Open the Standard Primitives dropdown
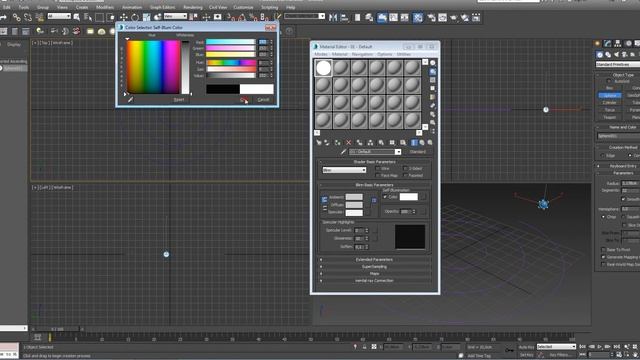 [618, 64]
